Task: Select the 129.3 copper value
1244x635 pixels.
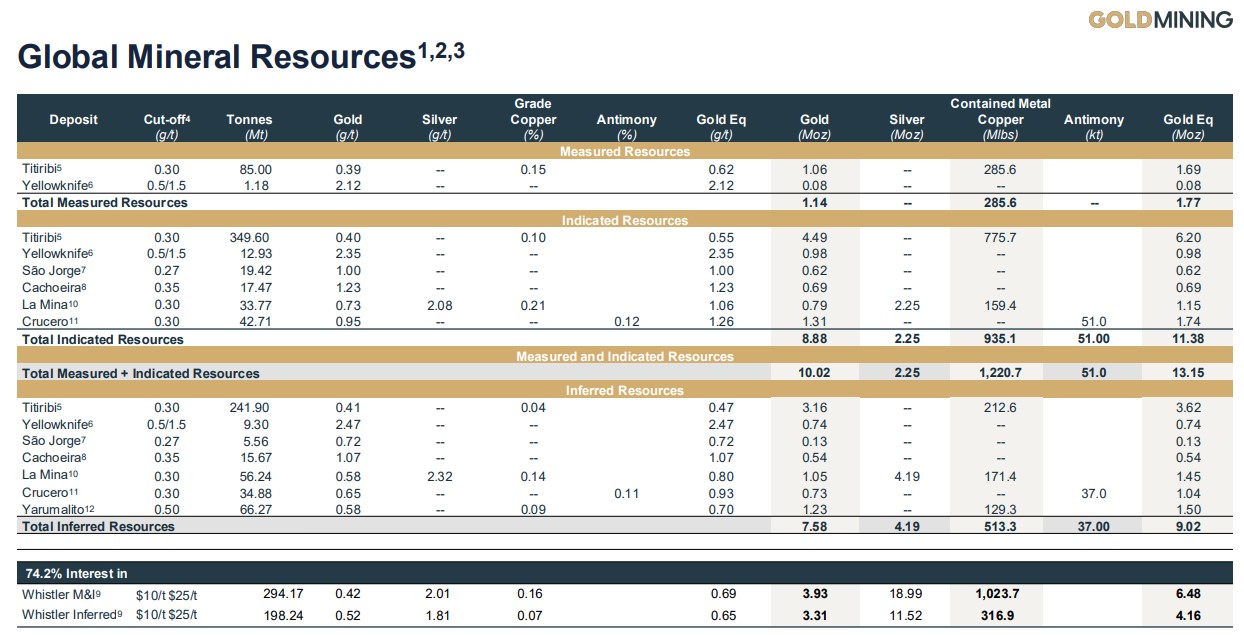Action: click(x=1000, y=510)
